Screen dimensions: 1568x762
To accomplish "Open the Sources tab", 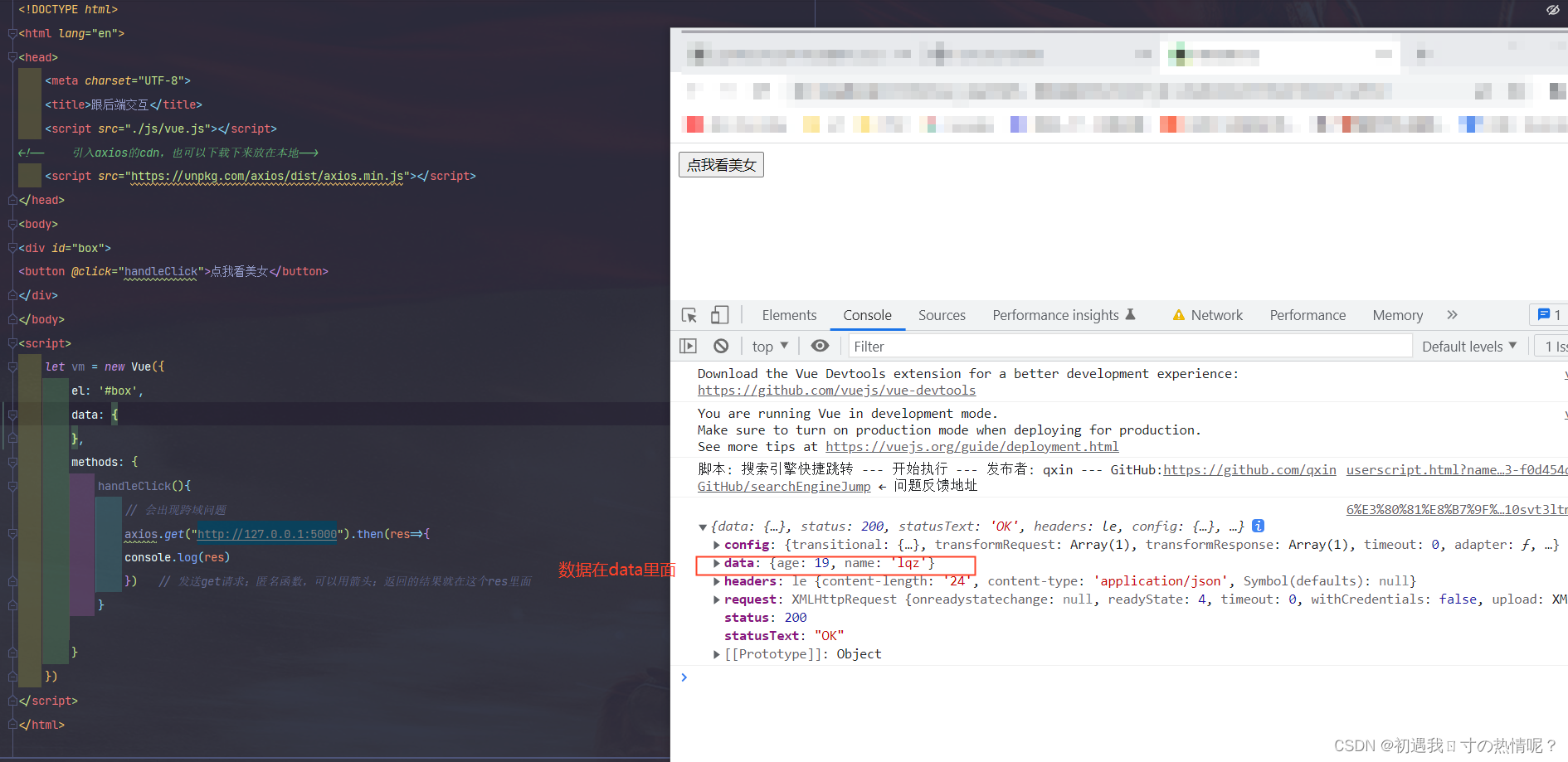I will pyautogui.click(x=942, y=315).
